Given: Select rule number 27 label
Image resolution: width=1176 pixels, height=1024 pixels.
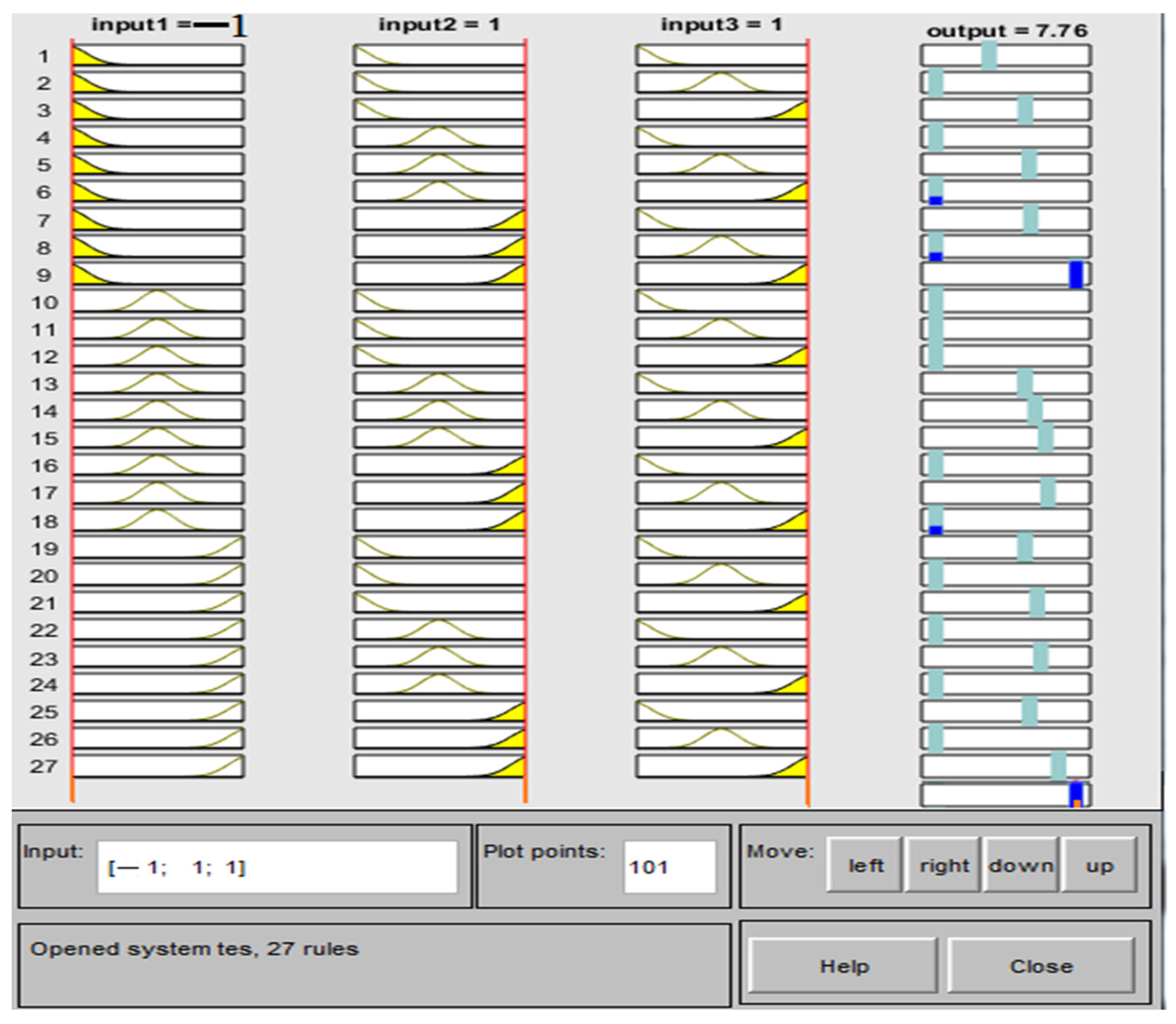Looking at the screenshot, I should click(44, 766).
